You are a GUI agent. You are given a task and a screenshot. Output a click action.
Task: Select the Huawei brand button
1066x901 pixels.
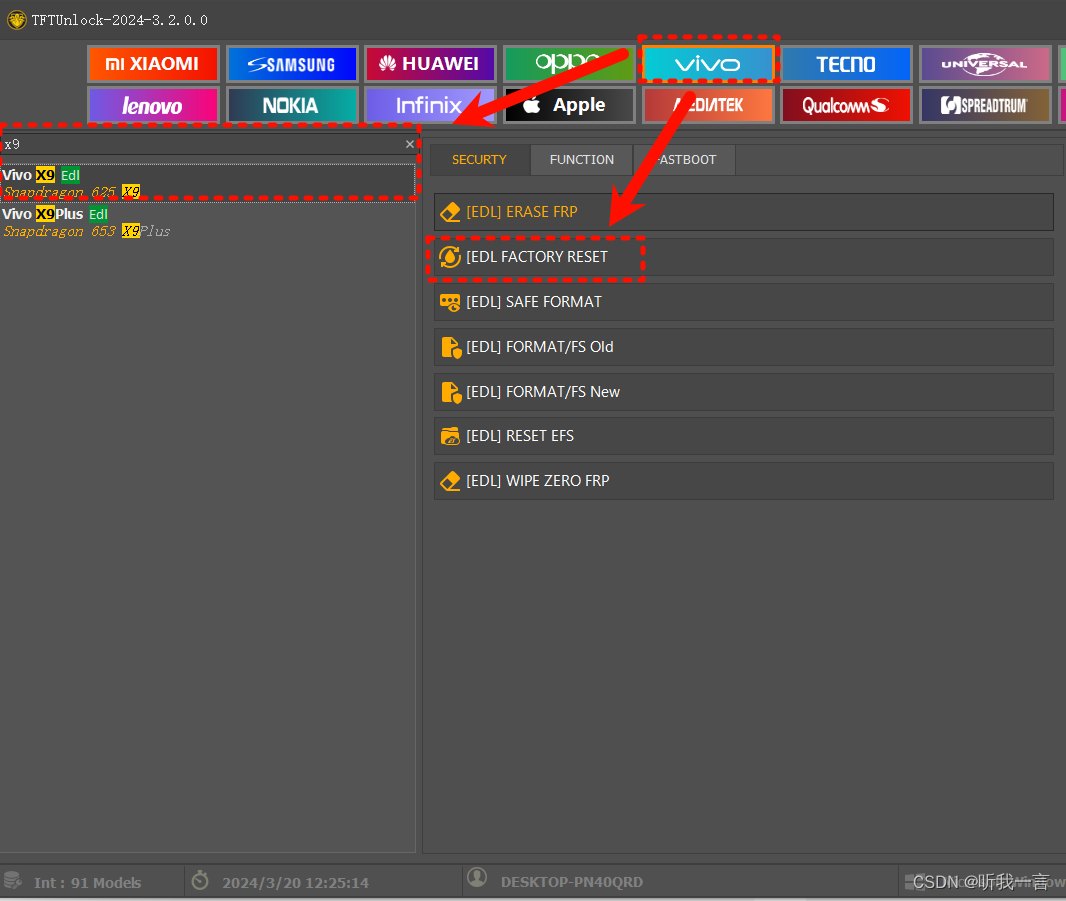pos(430,64)
